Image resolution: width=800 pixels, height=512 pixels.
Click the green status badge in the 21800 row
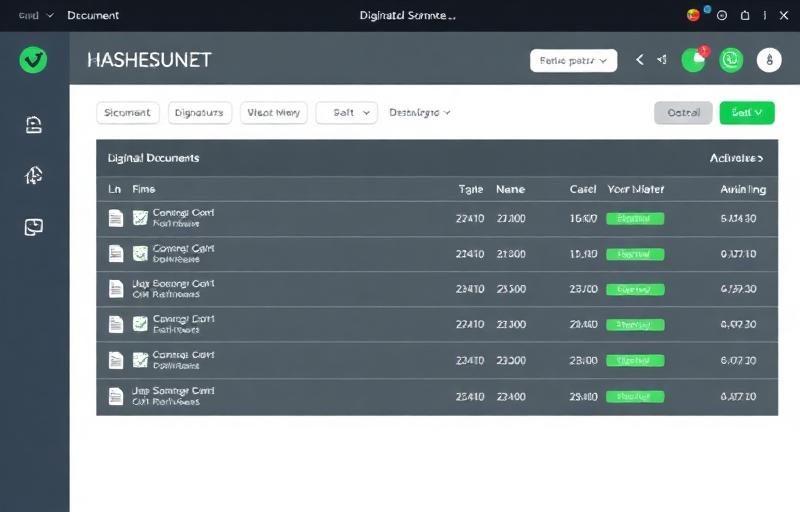click(635, 254)
